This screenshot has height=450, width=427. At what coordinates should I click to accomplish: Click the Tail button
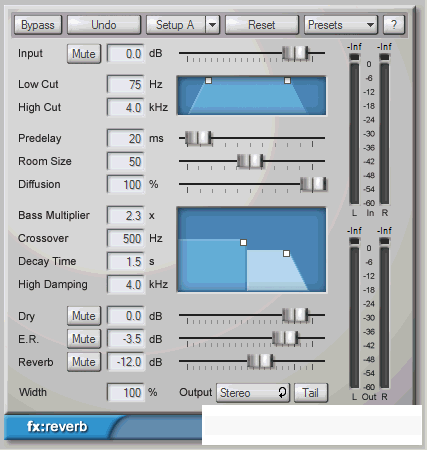click(311, 393)
